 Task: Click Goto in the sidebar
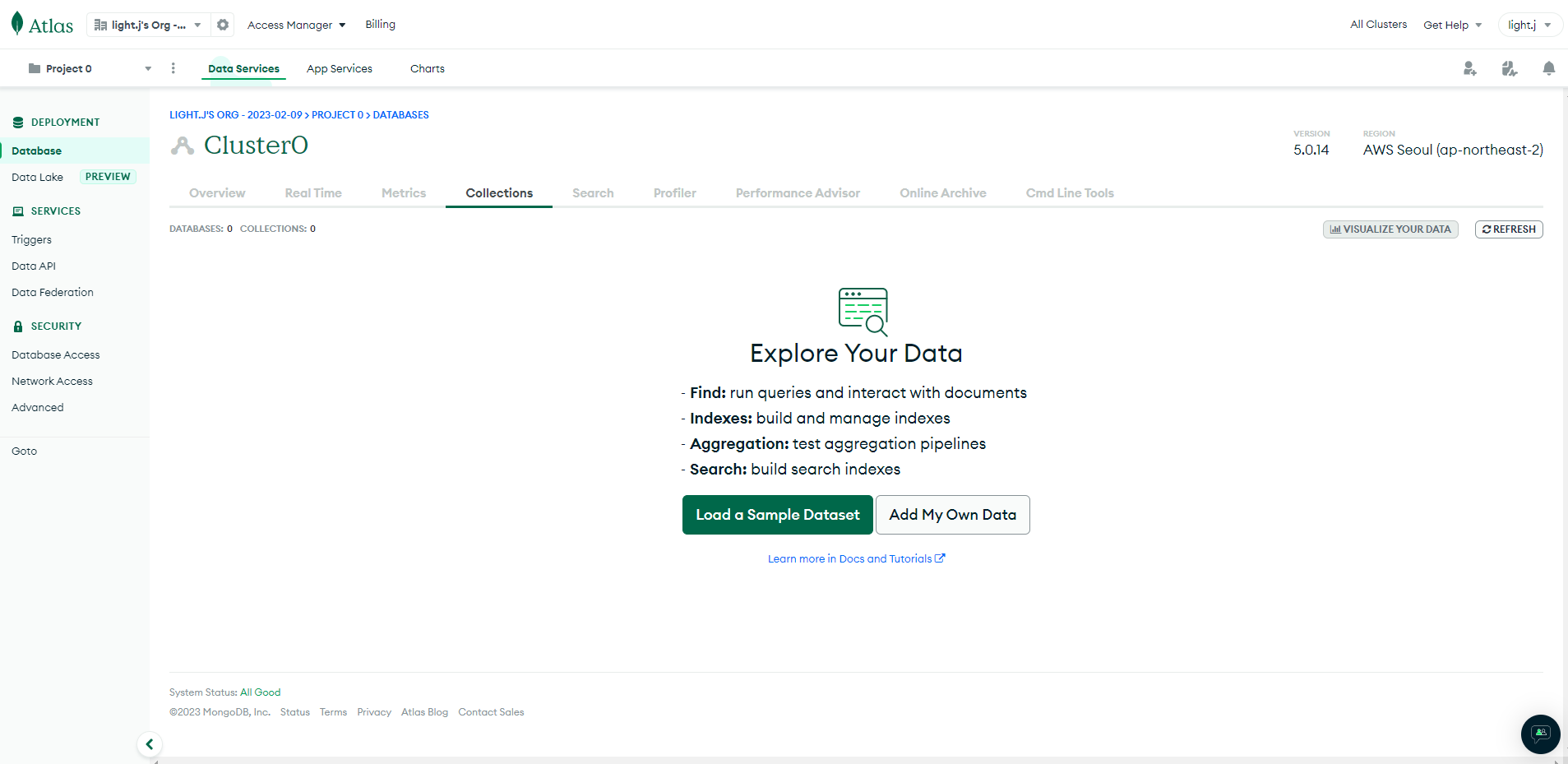click(24, 451)
